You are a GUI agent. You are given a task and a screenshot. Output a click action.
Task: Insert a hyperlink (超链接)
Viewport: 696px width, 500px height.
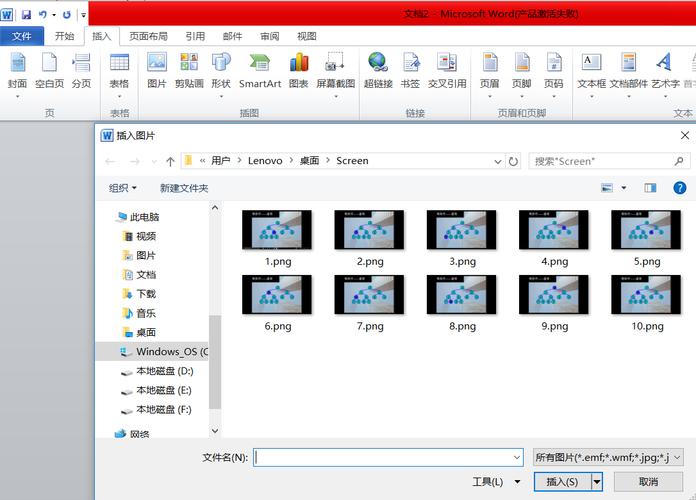coord(378,71)
